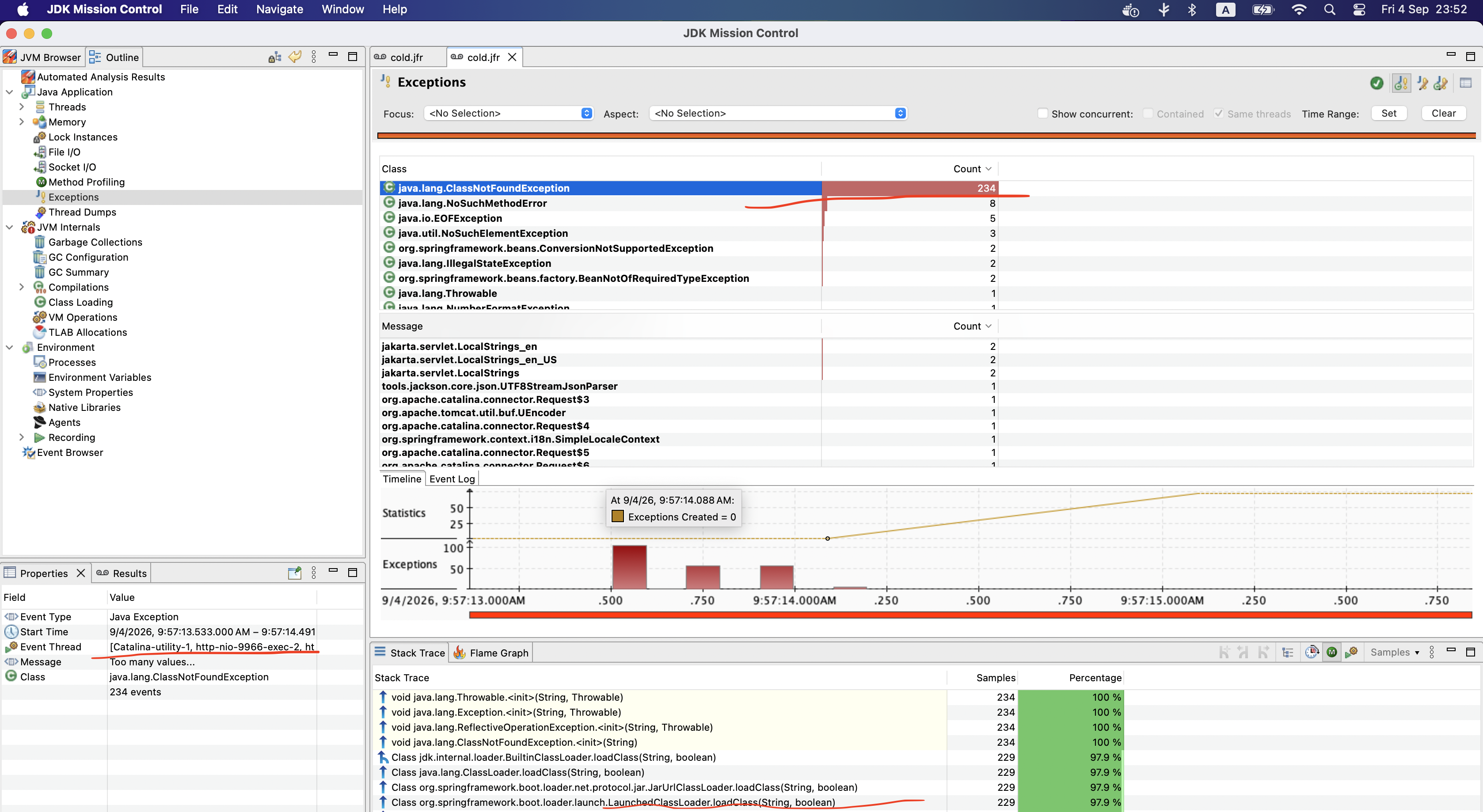This screenshot has height=812, width=1483.
Task: Open the JVM Browser view kebab menu
Action: [314, 57]
